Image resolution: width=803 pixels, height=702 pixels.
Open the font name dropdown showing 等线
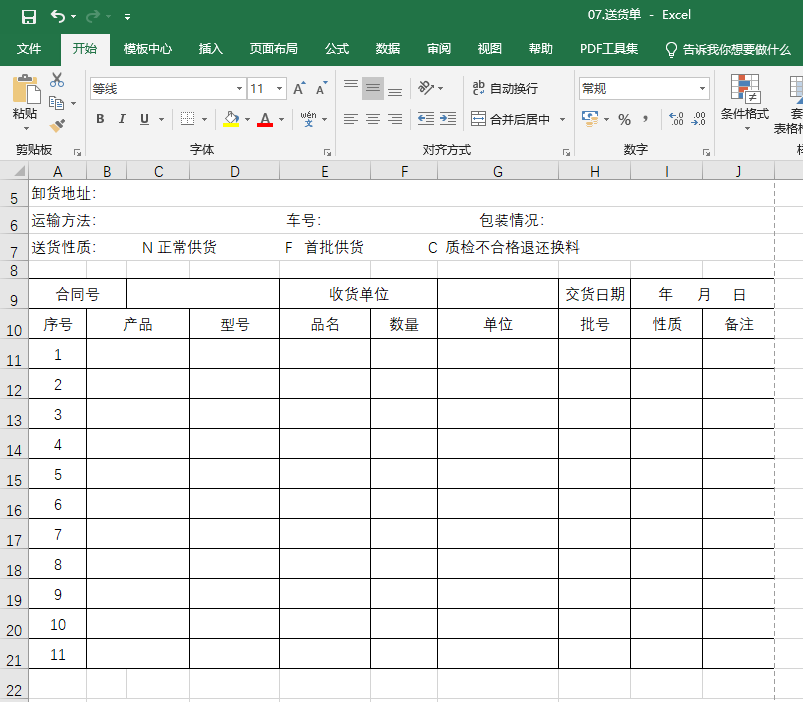[x=238, y=88]
